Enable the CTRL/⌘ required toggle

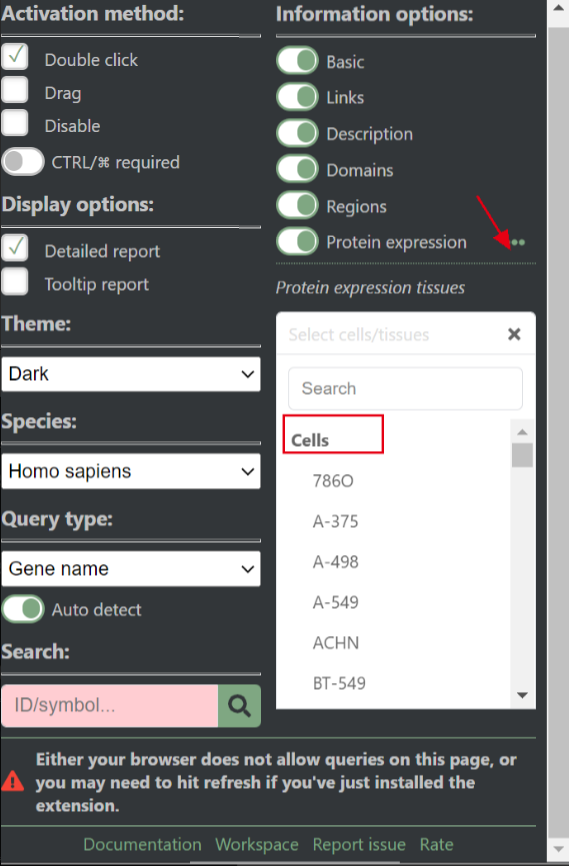[x=23, y=162]
